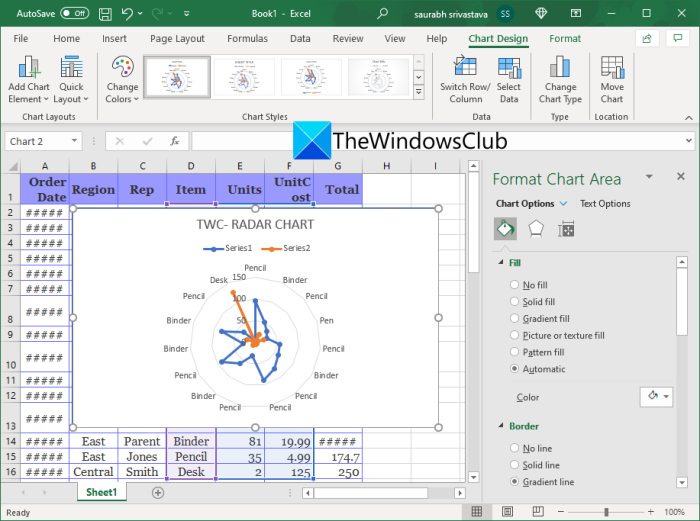This screenshot has width=700, height=521.
Task: Click Select Data button
Action: tap(508, 80)
